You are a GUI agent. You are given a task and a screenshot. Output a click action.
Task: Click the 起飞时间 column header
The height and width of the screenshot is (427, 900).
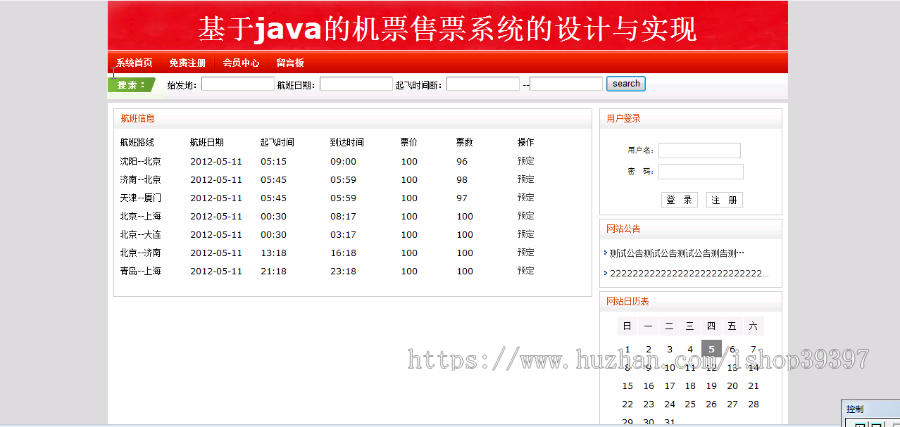point(277,142)
